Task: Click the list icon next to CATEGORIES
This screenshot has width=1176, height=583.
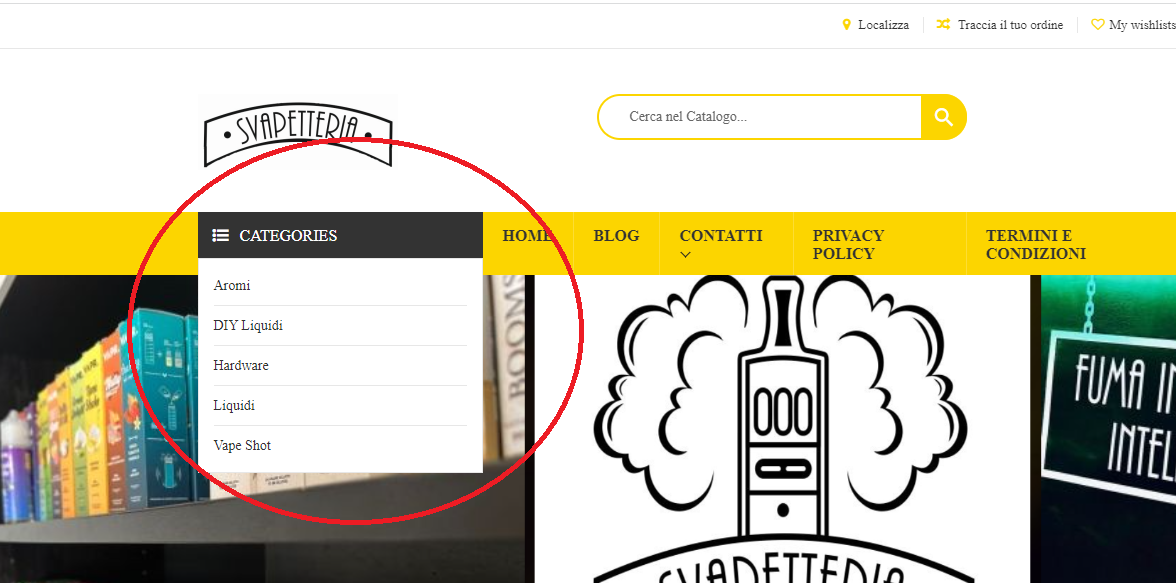Action: pyautogui.click(x=220, y=236)
